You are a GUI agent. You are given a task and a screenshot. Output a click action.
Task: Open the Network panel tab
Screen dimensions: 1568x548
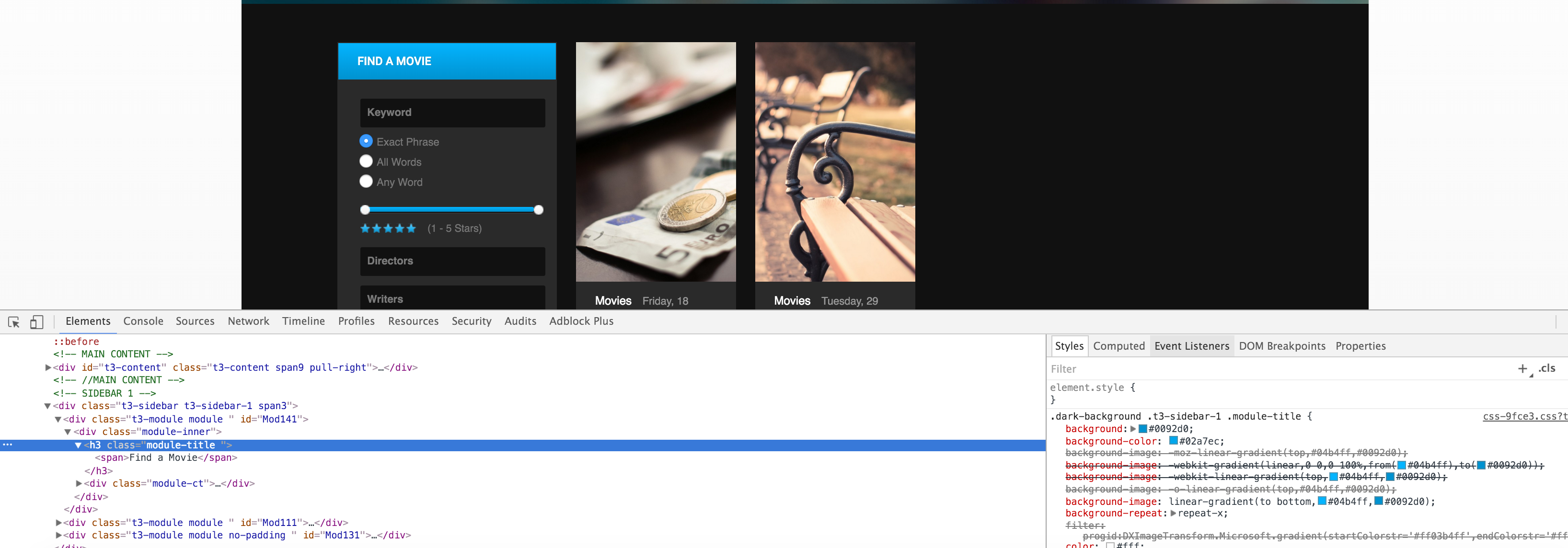point(248,321)
